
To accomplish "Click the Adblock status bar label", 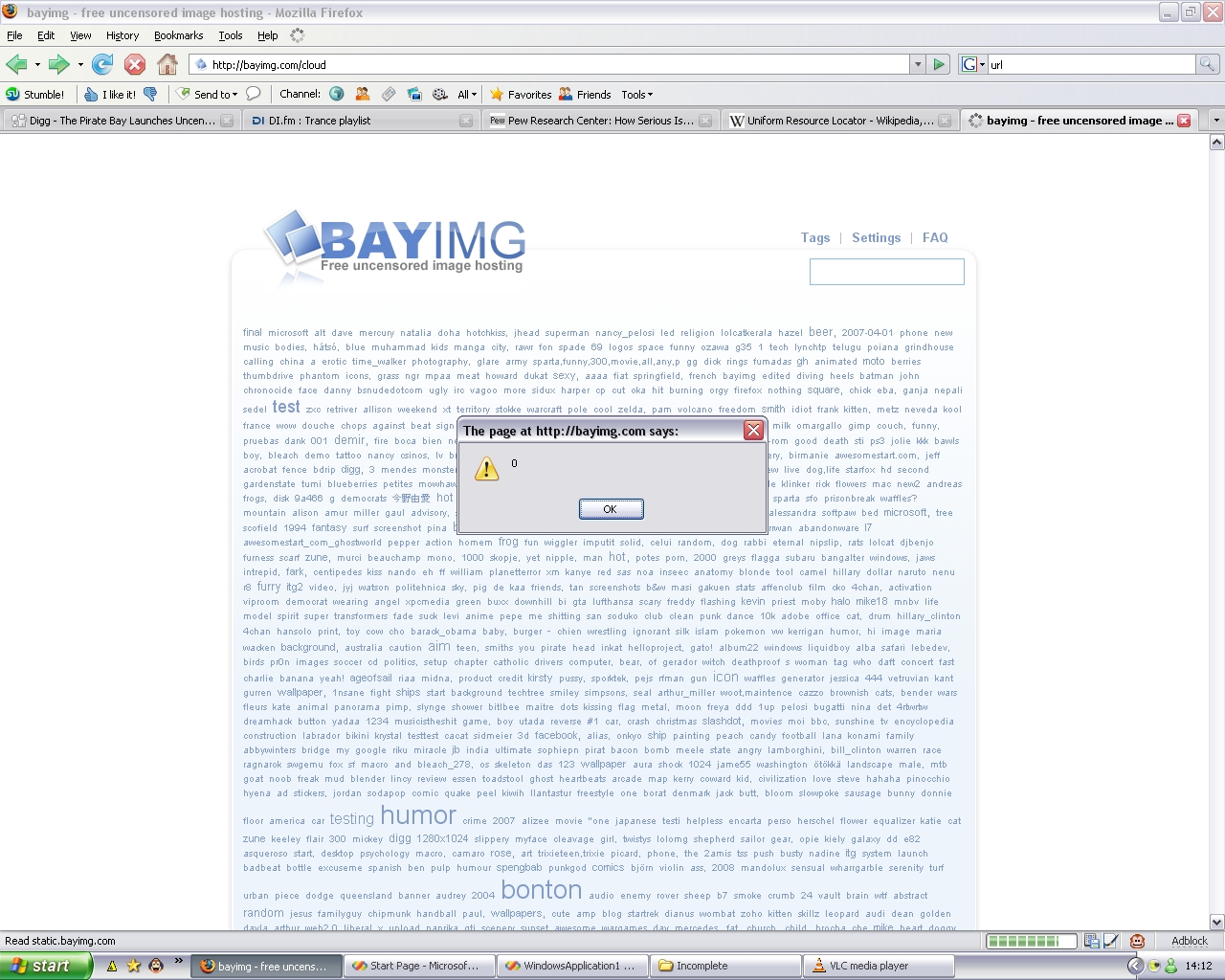I will pos(1190,941).
